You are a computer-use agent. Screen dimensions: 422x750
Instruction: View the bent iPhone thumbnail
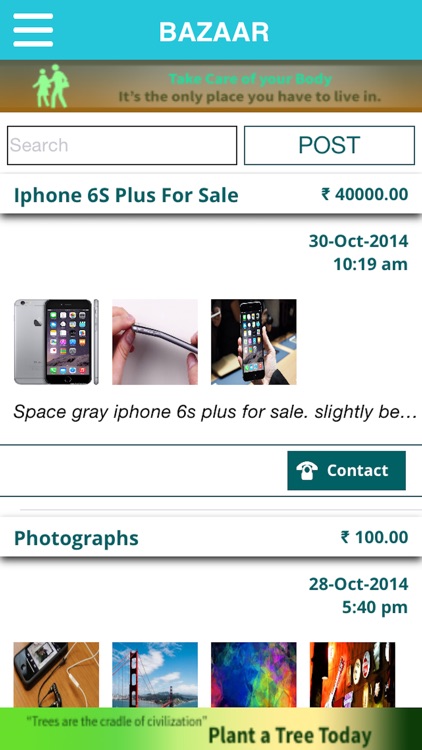[x=155, y=342]
